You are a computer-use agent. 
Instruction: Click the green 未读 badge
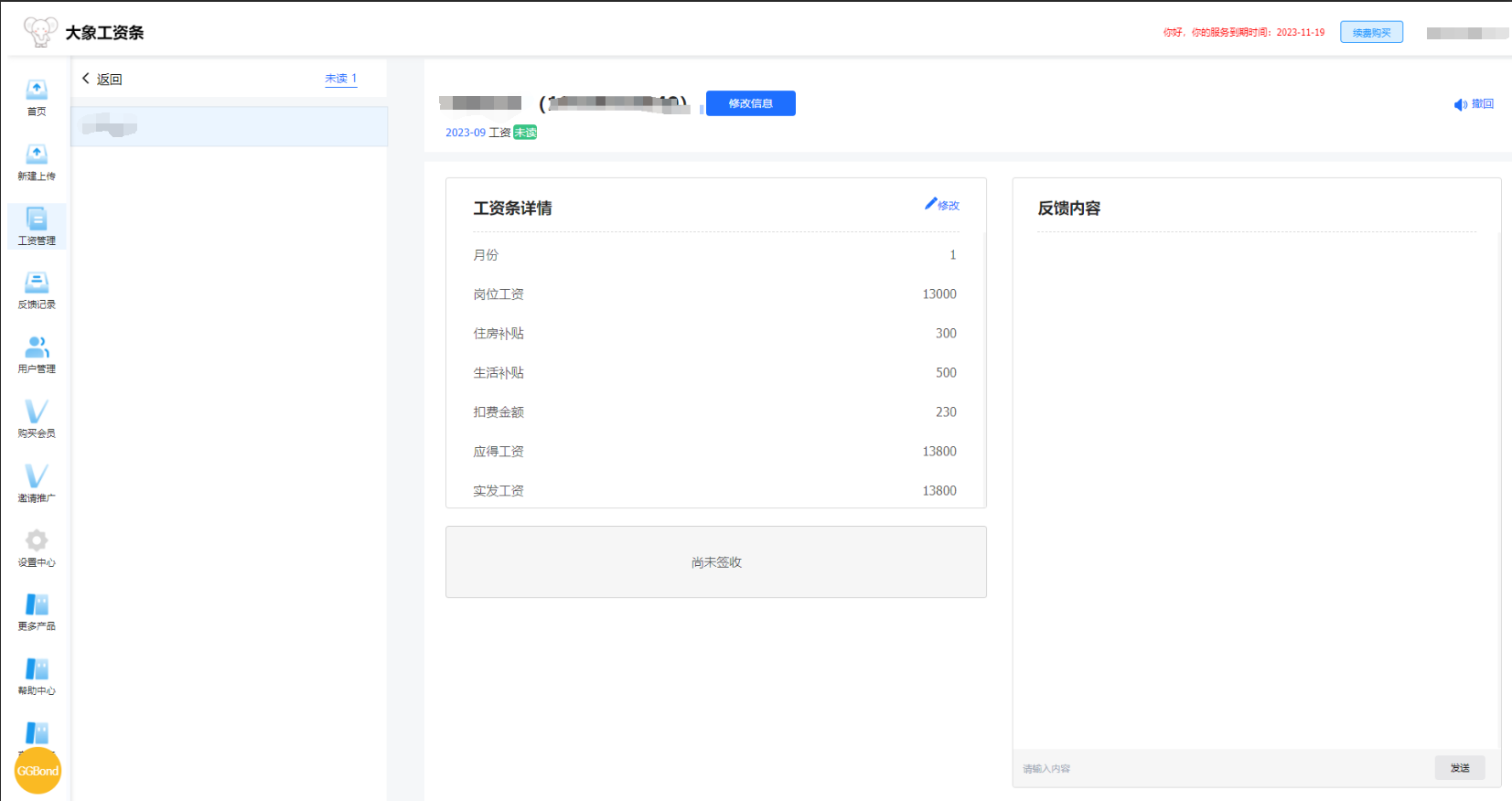tap(525, 133)
